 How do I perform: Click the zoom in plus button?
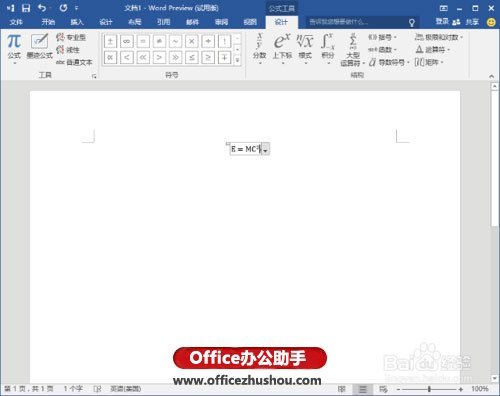click(x=461, y=389)
